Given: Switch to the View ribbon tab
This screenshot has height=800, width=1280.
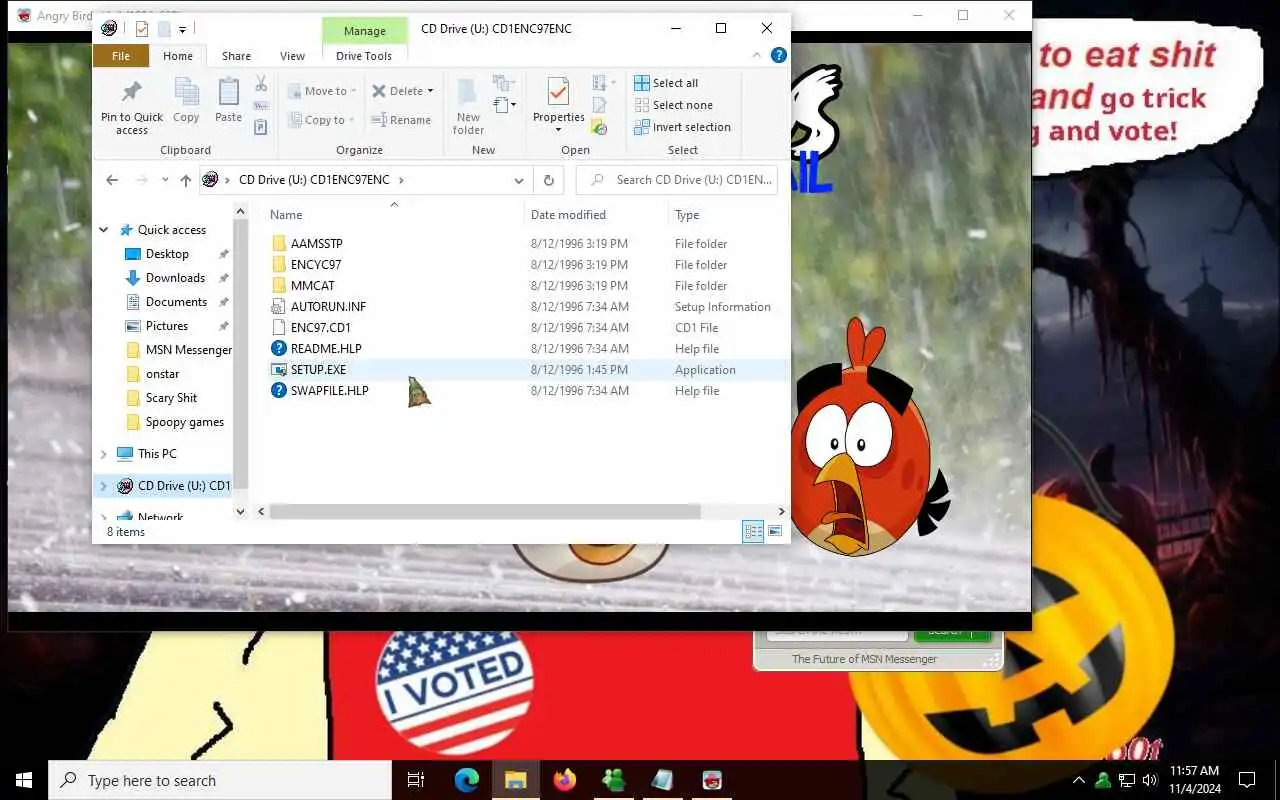Looking at the screenshot, I should [293, 56].
